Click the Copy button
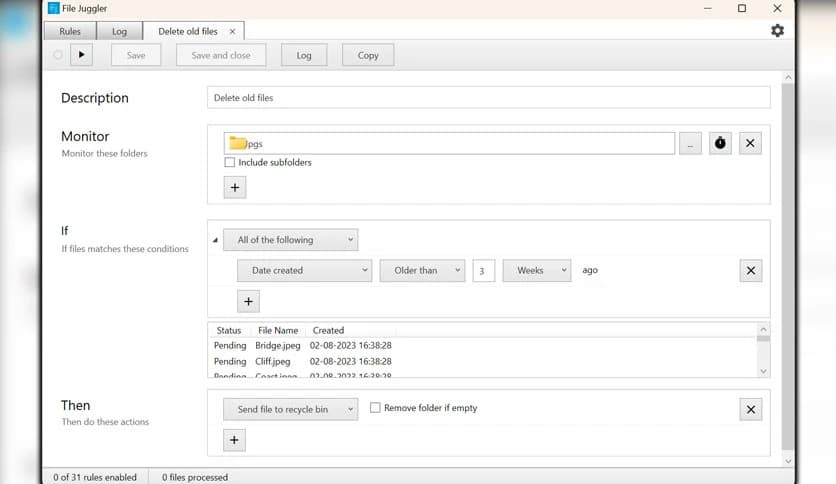 [x=368, y=55]
